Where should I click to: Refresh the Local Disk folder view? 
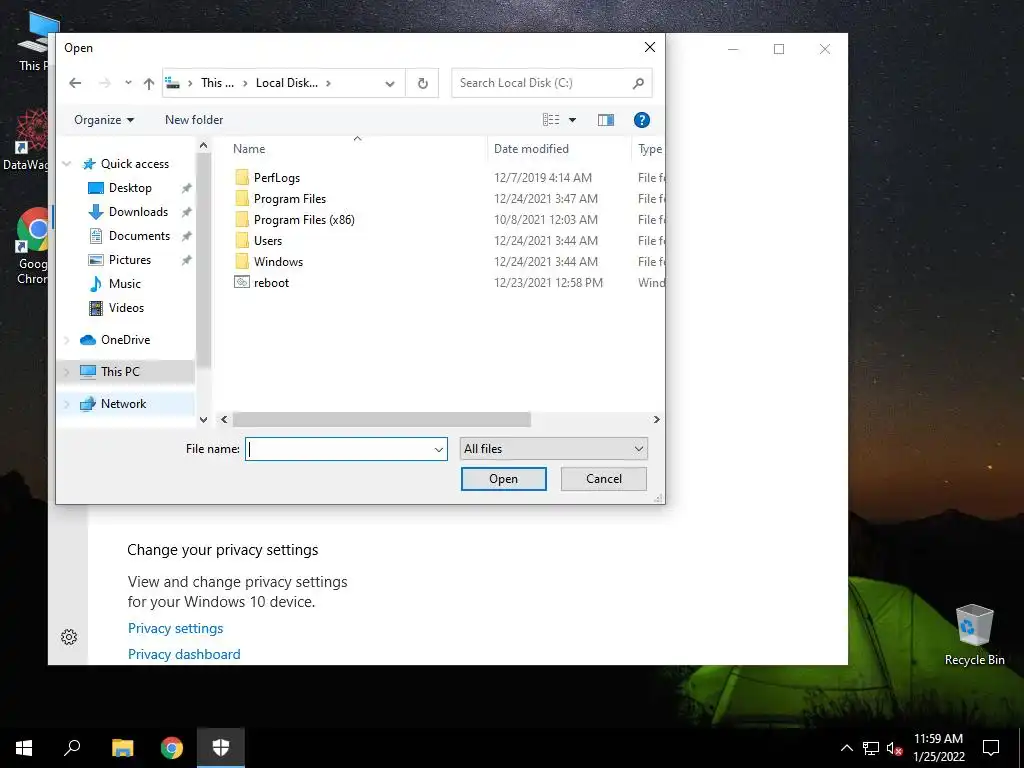423,84
